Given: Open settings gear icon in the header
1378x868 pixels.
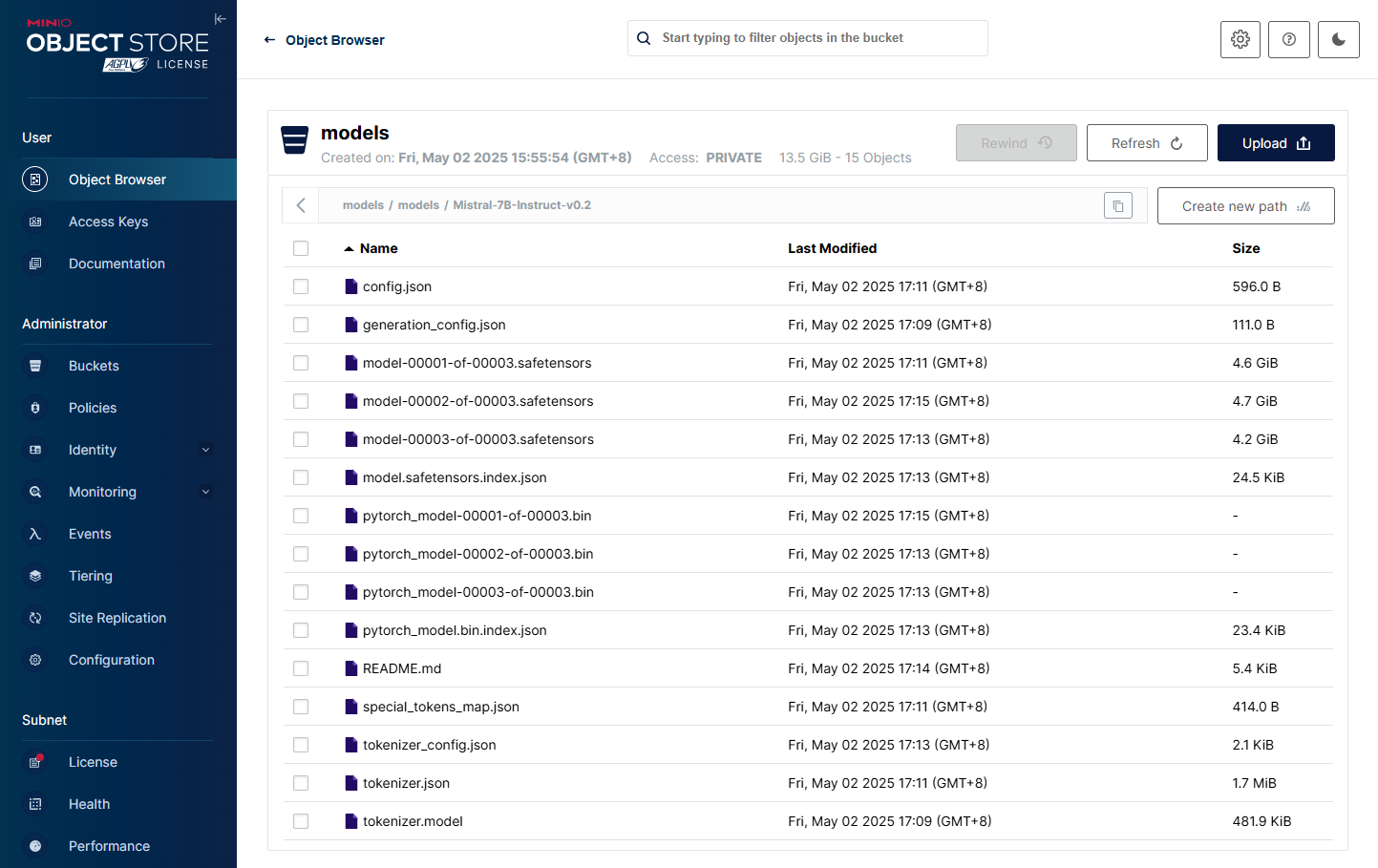Looking at the screenshot, I should [1240, 39].
